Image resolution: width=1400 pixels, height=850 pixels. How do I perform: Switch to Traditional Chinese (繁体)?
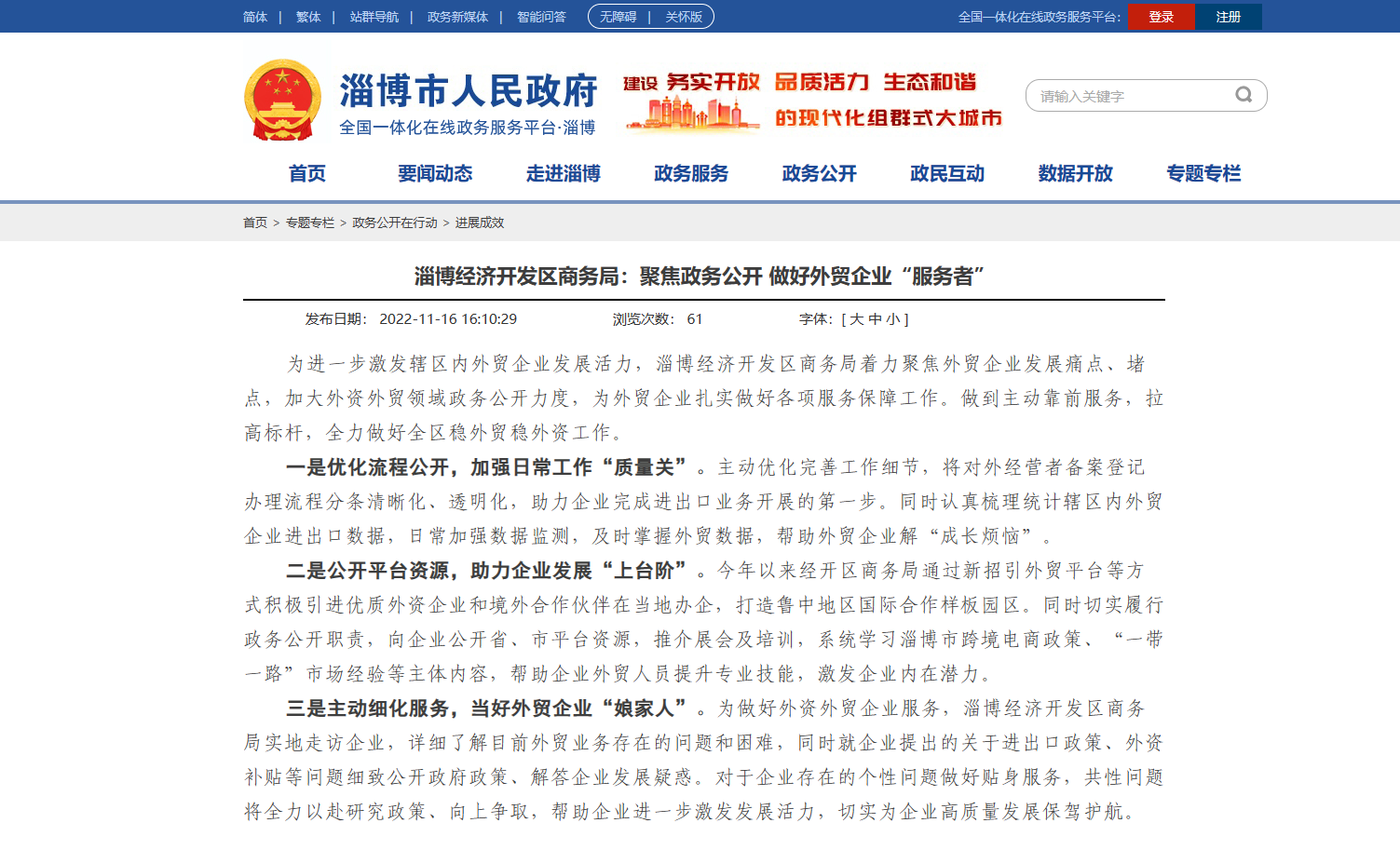click(307, 17)
